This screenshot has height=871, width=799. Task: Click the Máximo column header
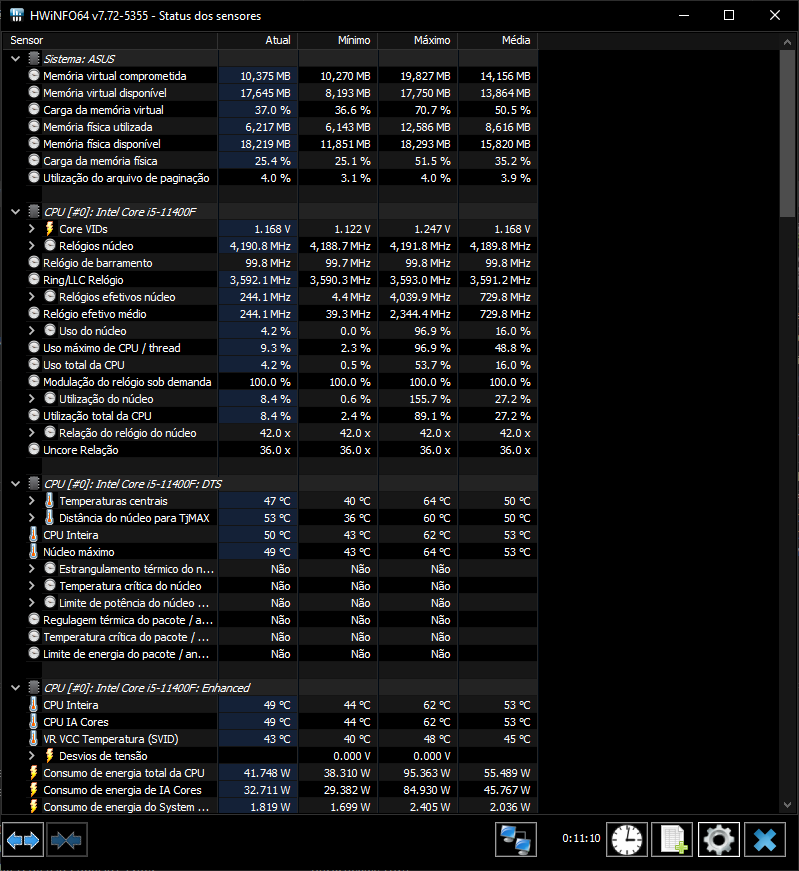[x=418, y=40]
